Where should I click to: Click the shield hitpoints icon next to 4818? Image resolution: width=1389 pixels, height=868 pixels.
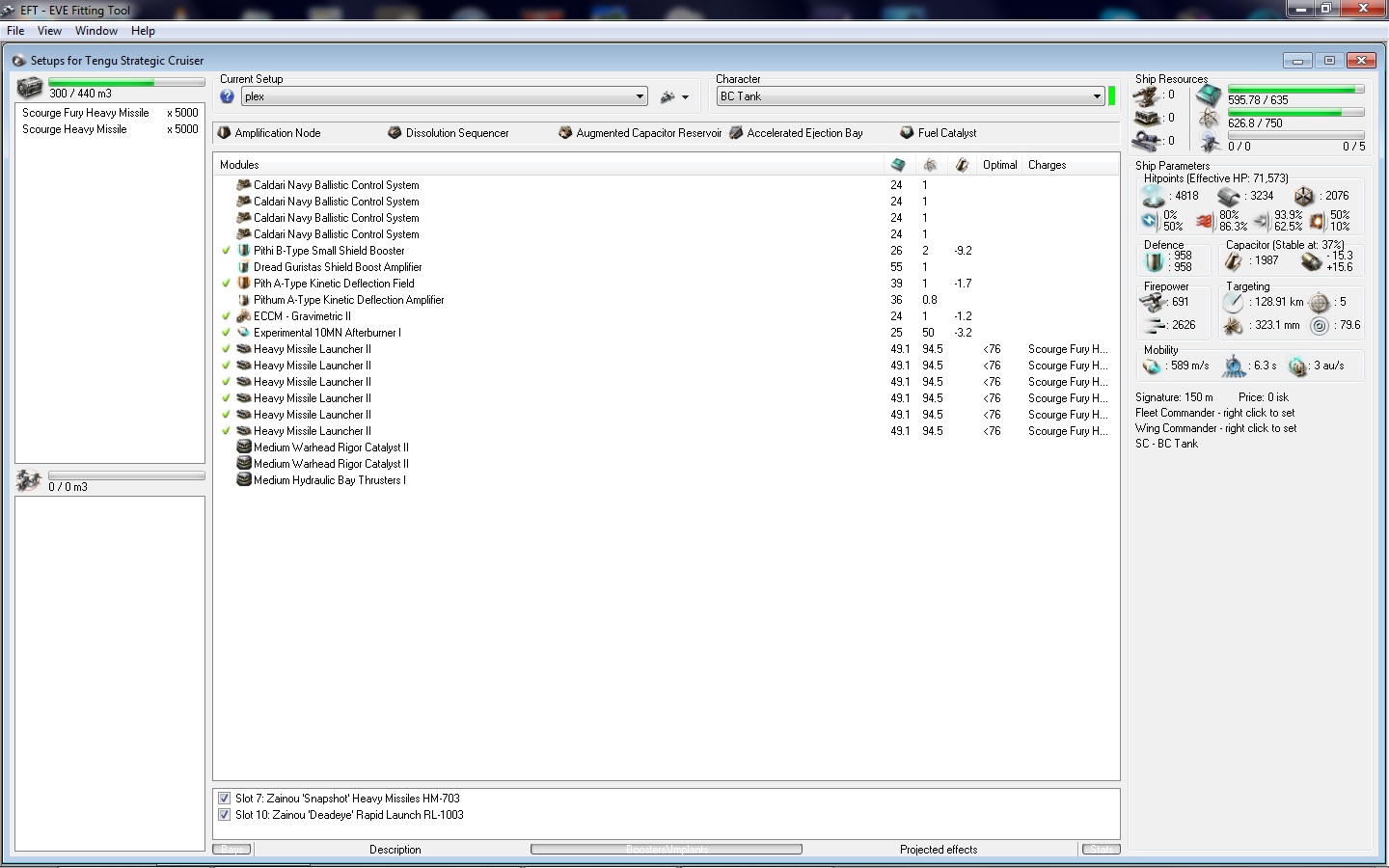click(1154, 196)
